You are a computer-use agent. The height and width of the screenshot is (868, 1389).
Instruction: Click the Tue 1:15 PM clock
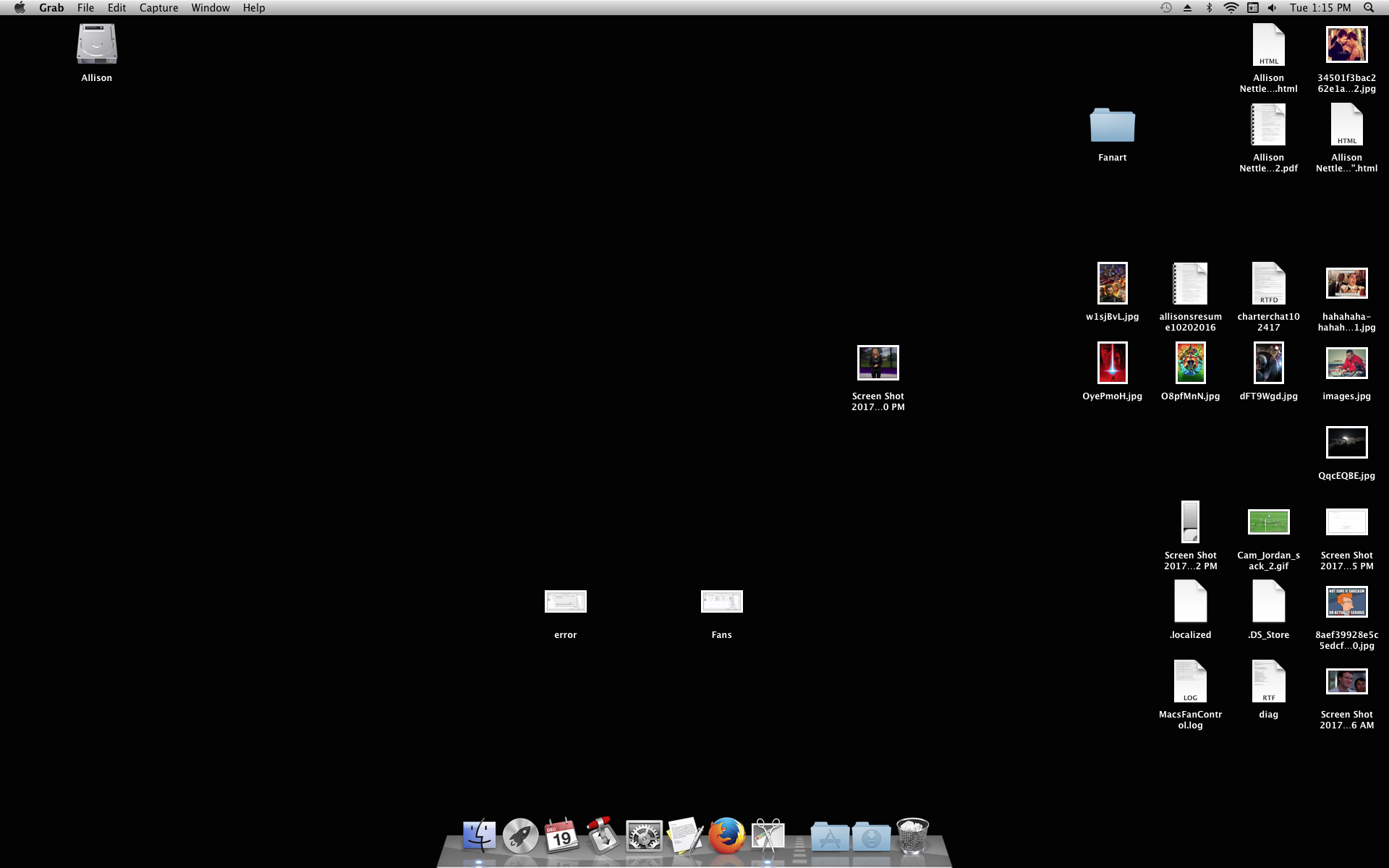[1320, 8]
